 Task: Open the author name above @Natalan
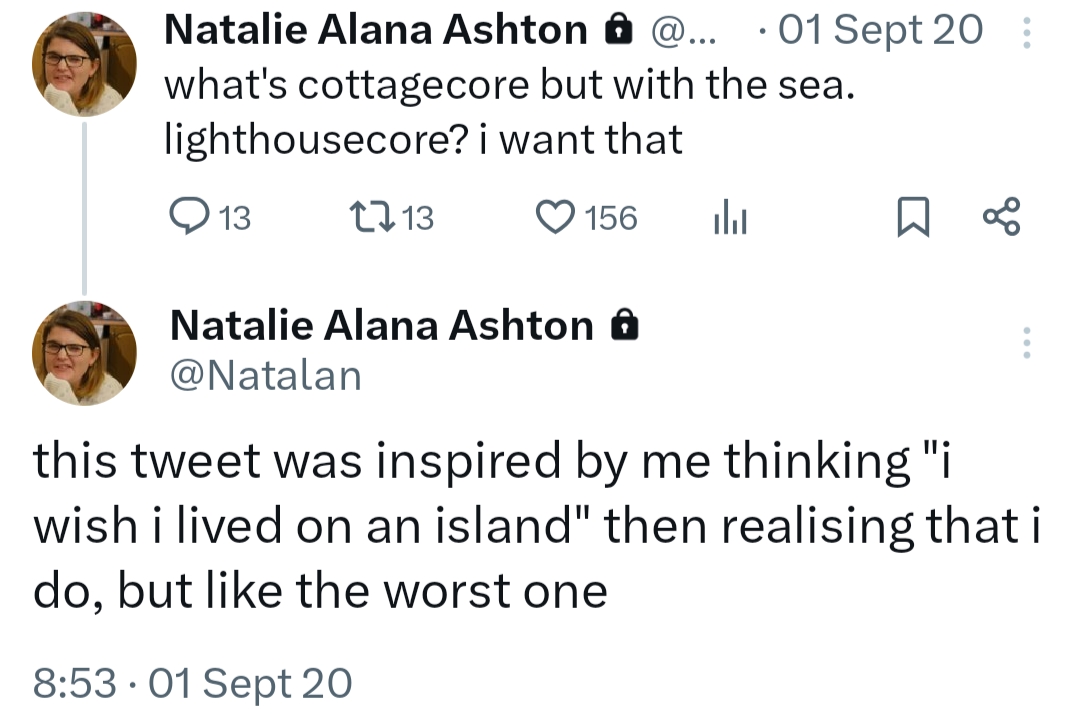click(381, 325)
